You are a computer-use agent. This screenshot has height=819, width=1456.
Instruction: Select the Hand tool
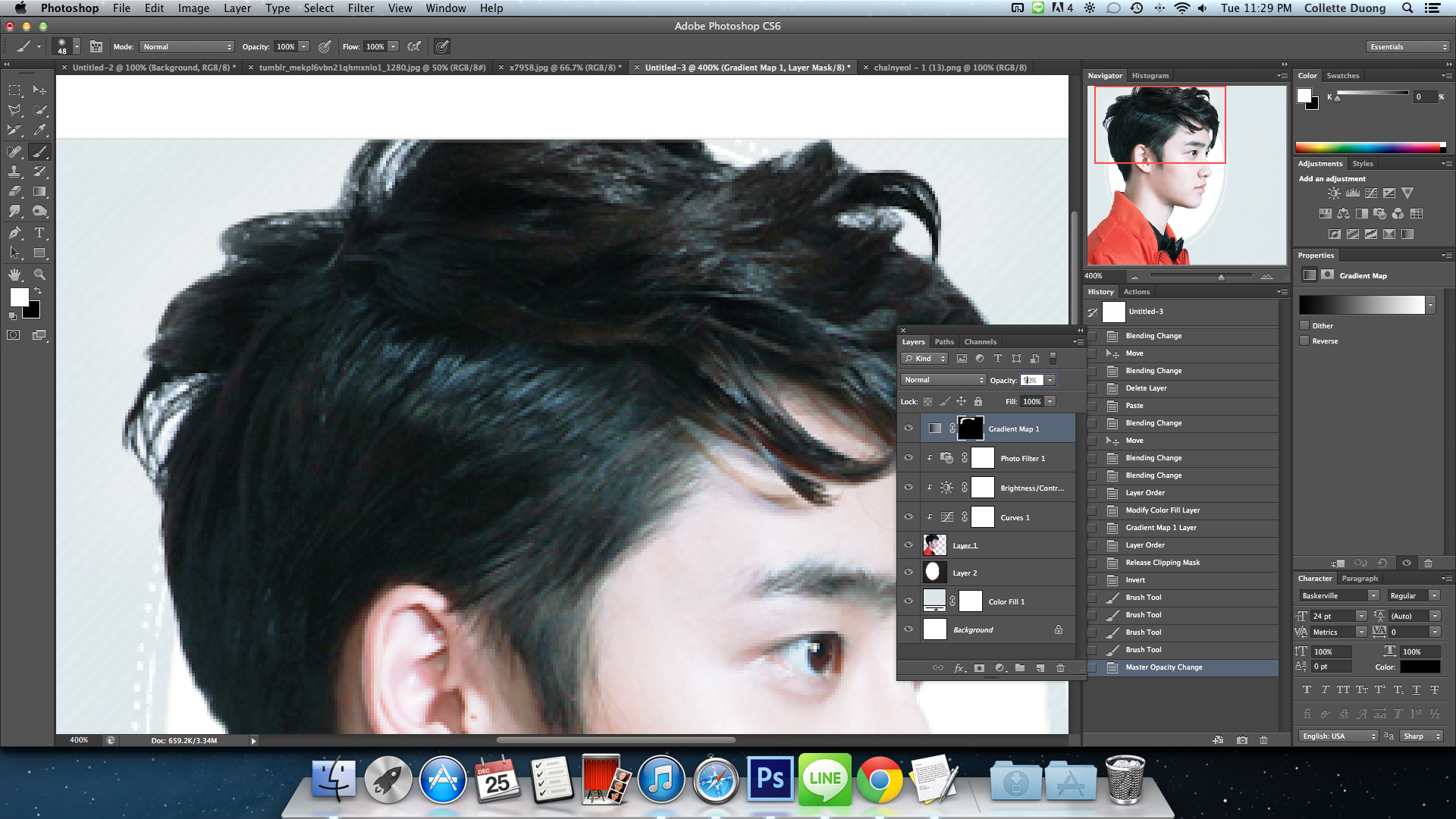[x=14, y=275]
